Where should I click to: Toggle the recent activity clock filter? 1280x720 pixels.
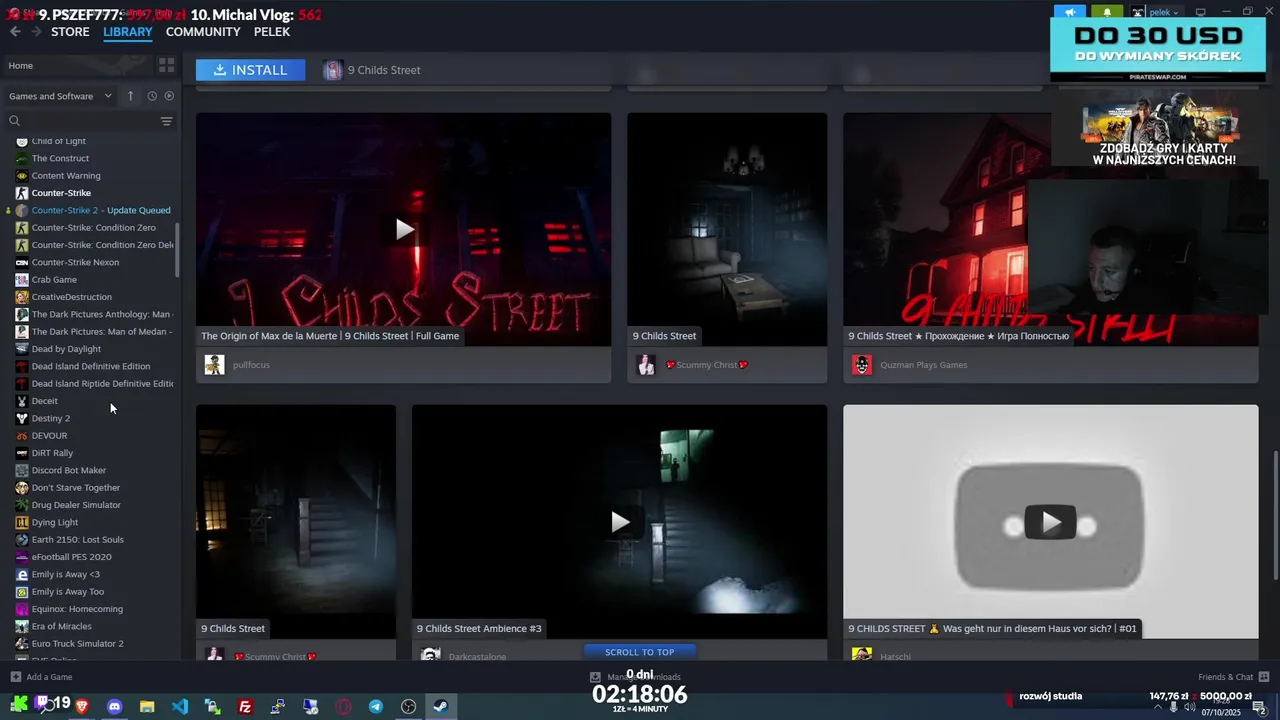[152, 96]
